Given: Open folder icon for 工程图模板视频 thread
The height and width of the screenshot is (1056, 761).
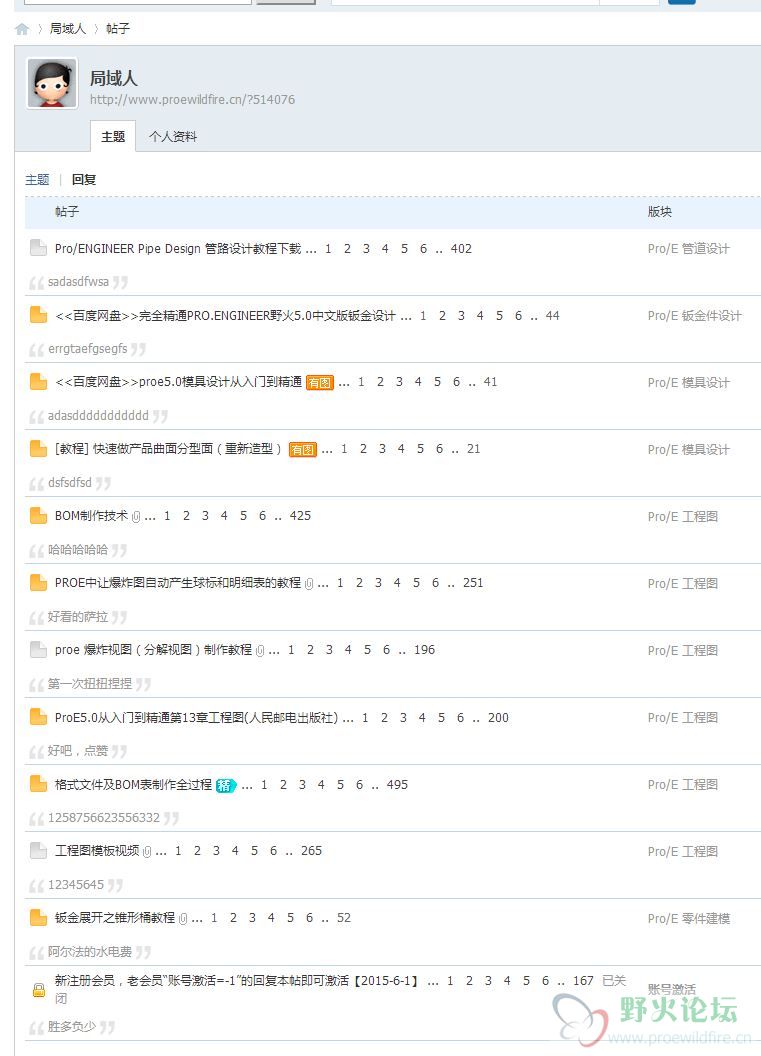Looking at the screenshot, I should [x=38, y=851].
